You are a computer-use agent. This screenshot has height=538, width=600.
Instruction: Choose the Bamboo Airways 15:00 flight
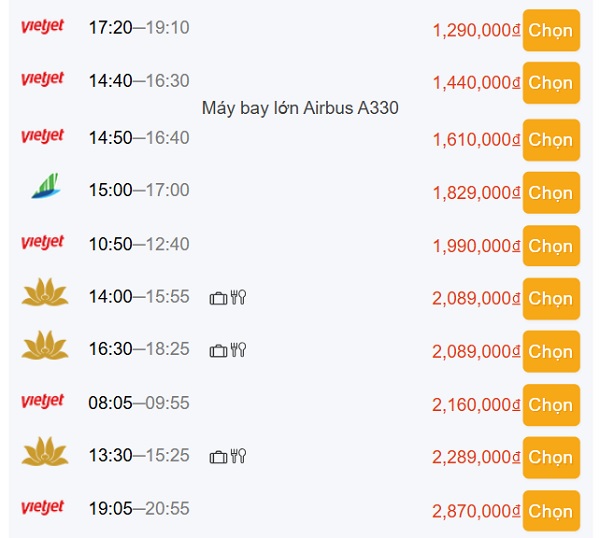551,192
